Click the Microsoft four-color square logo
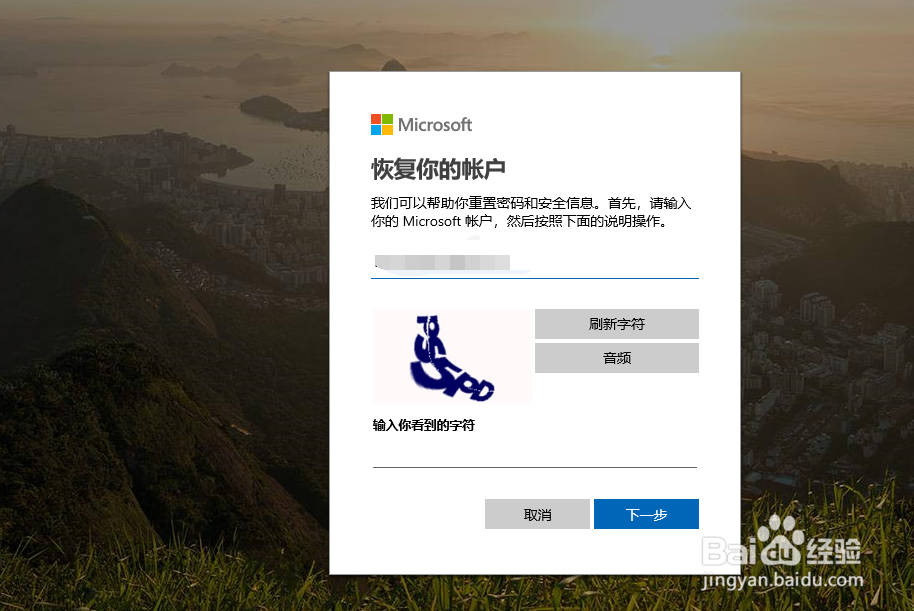This screenshot has height=611, width=914. click(382, 124)
